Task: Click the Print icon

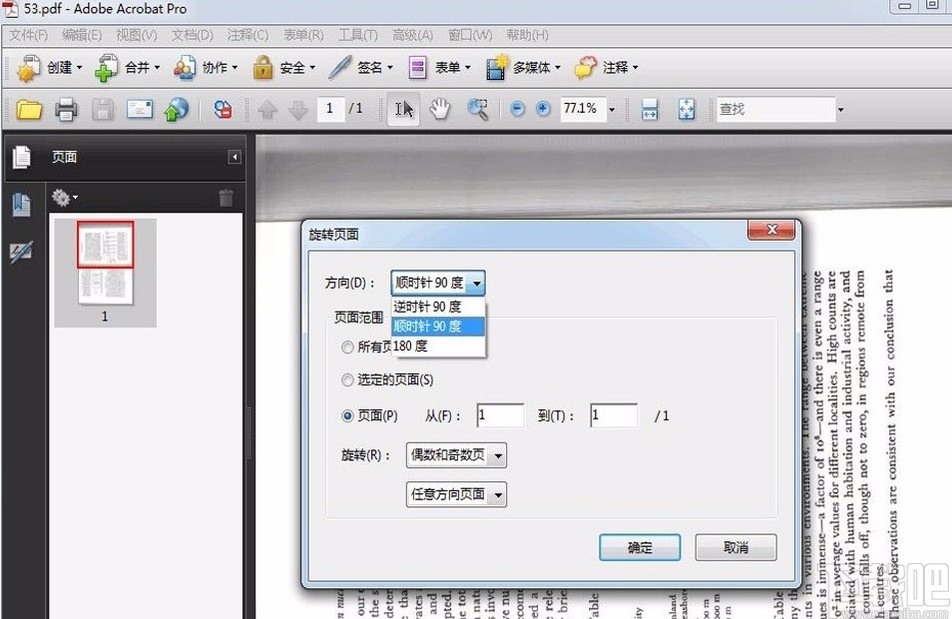Action: click(66, 109)
